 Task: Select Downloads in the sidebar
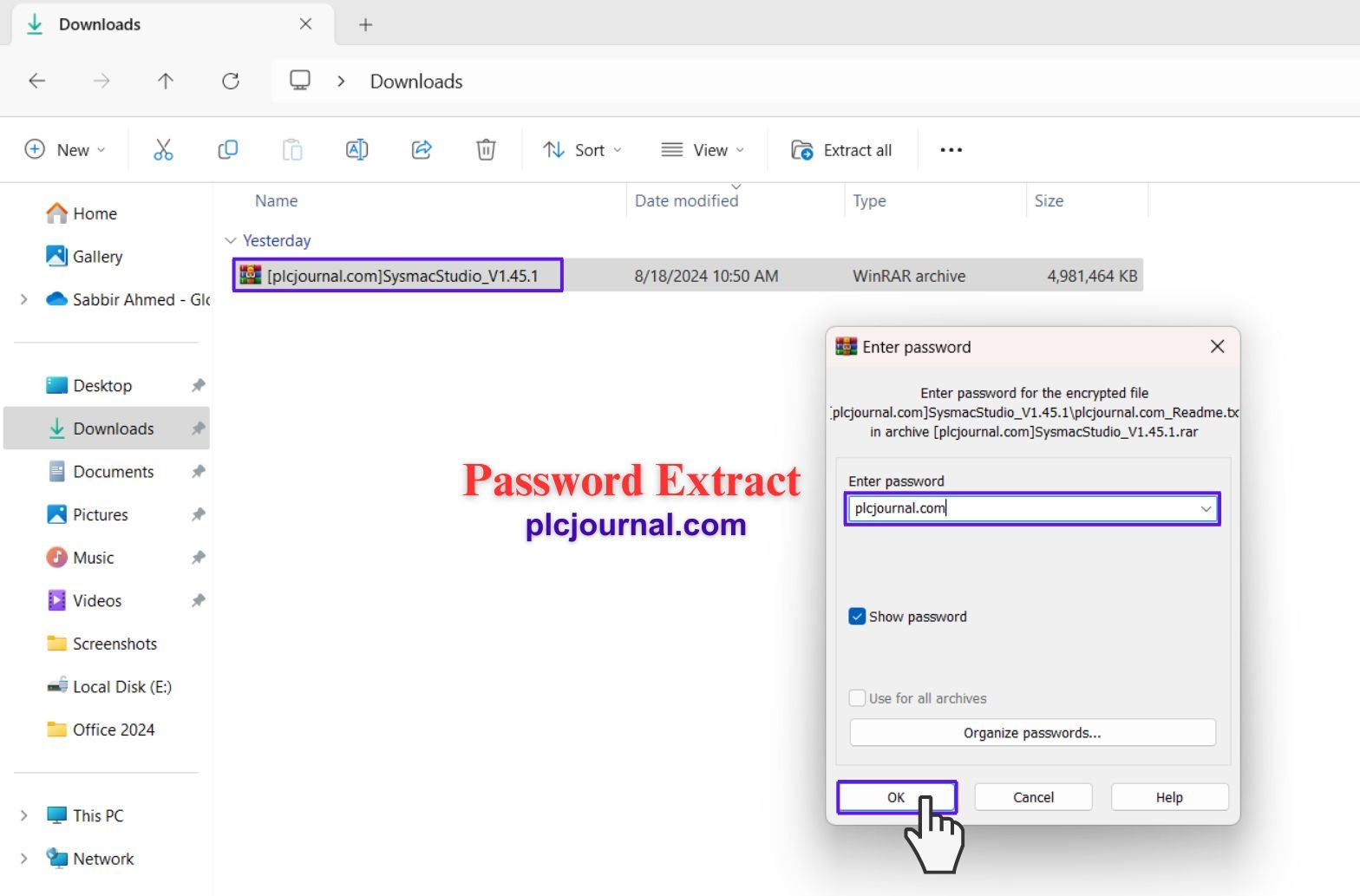pyautogui.click(x=107, y=428)
